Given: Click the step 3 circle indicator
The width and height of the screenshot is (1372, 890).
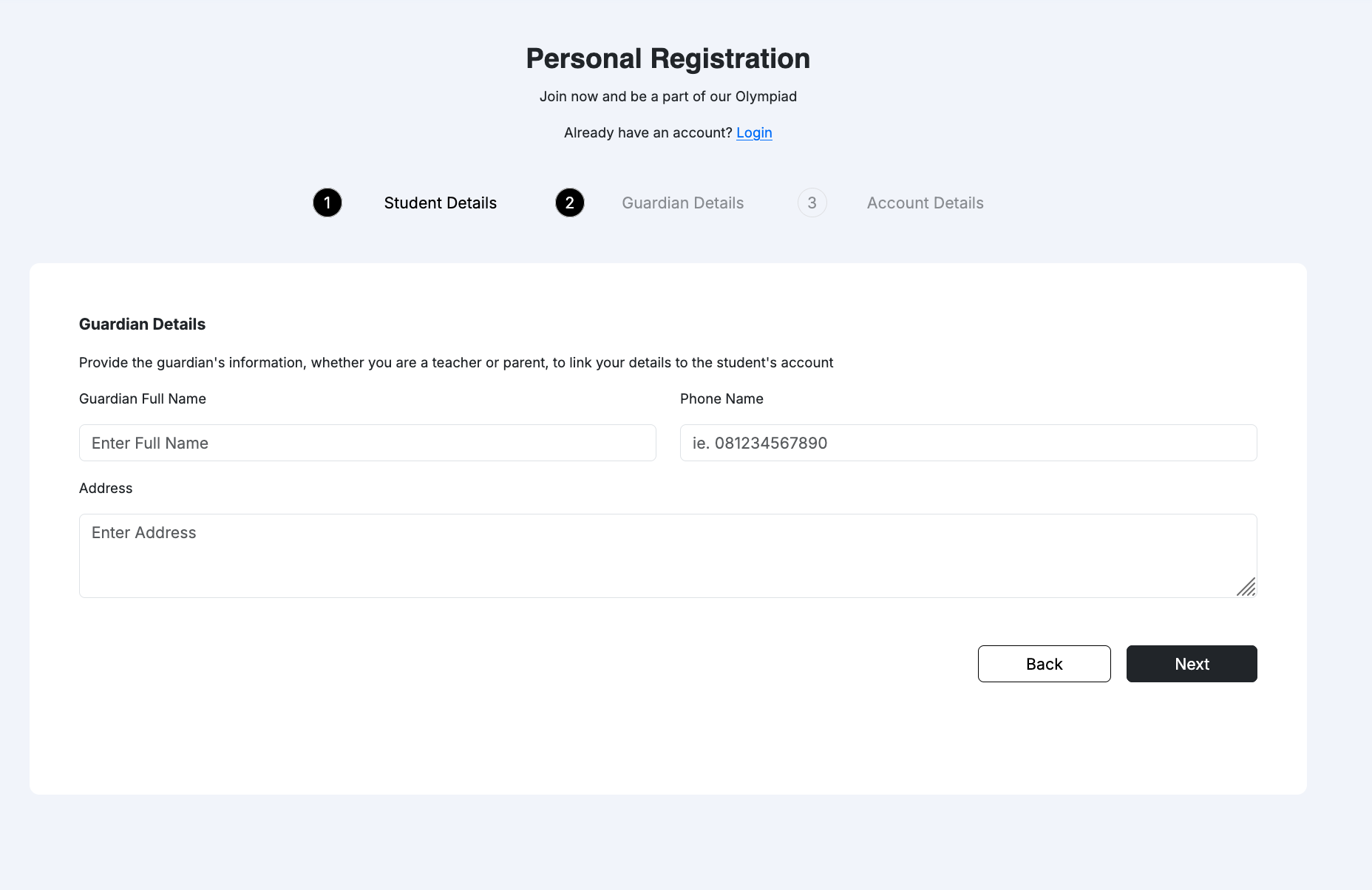Looking at the screenshot, I should click(x=812, y=203).
